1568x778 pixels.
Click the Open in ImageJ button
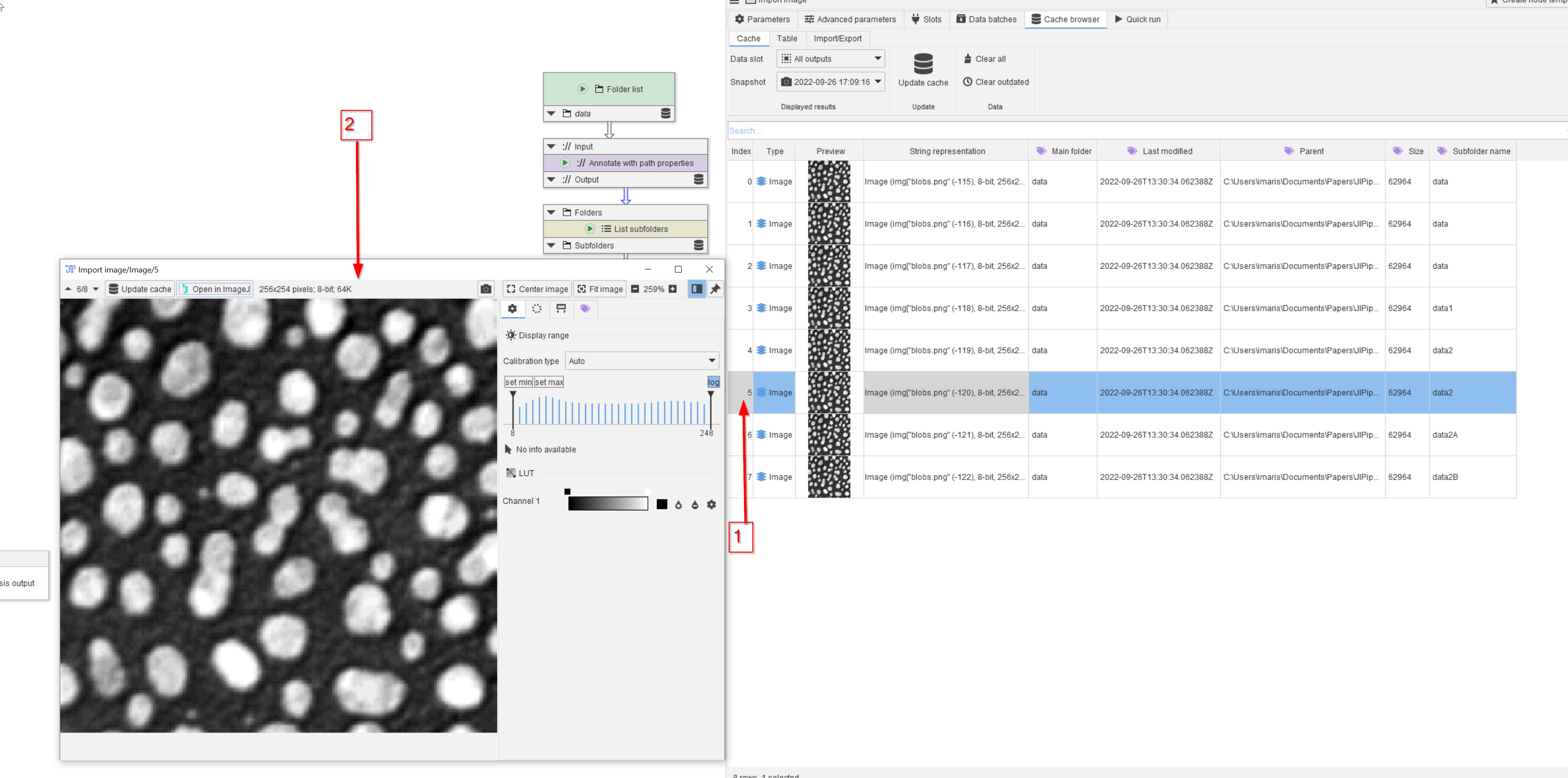pos(215,289)
